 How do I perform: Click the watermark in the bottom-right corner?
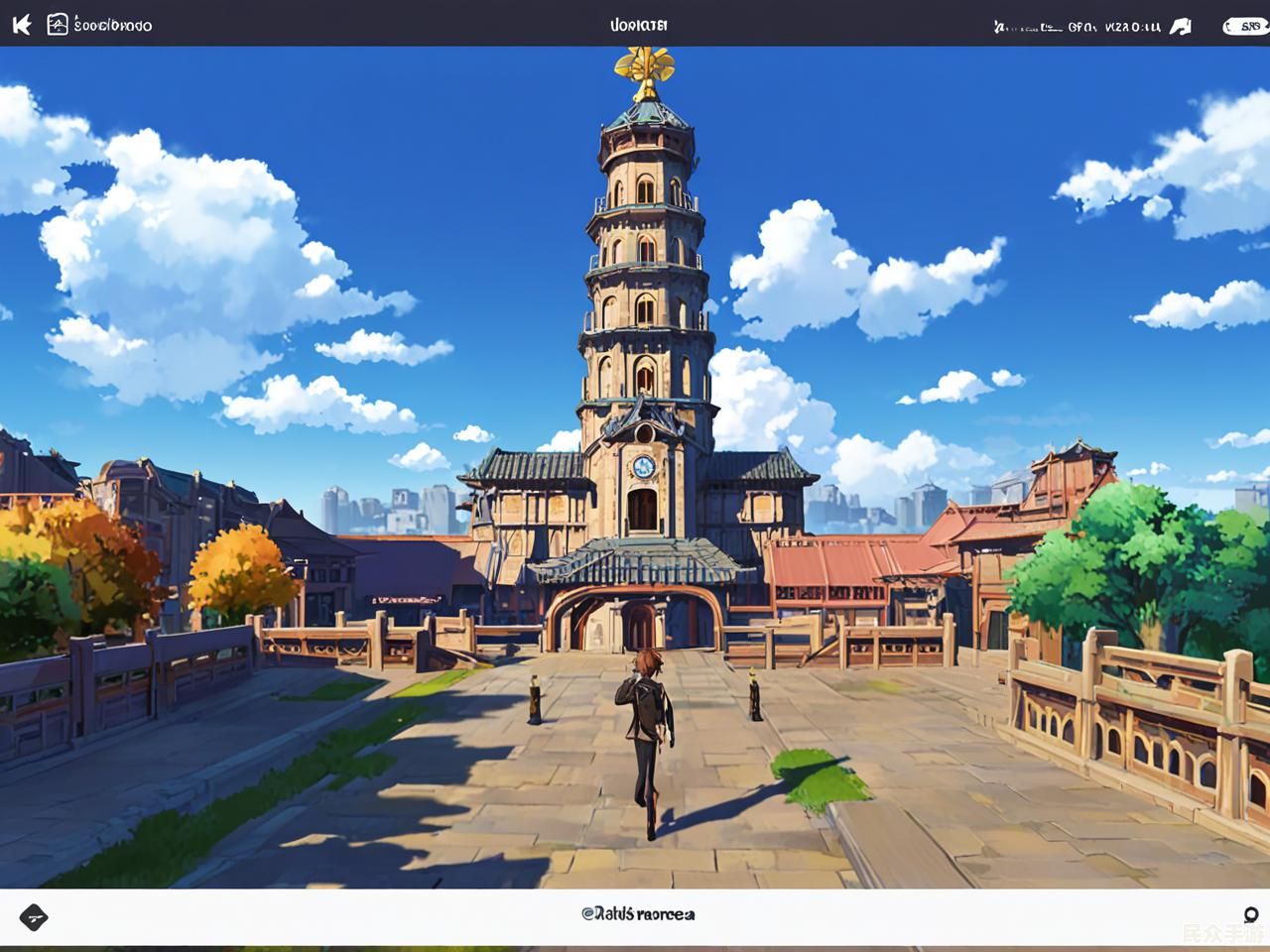[1222, 934]
